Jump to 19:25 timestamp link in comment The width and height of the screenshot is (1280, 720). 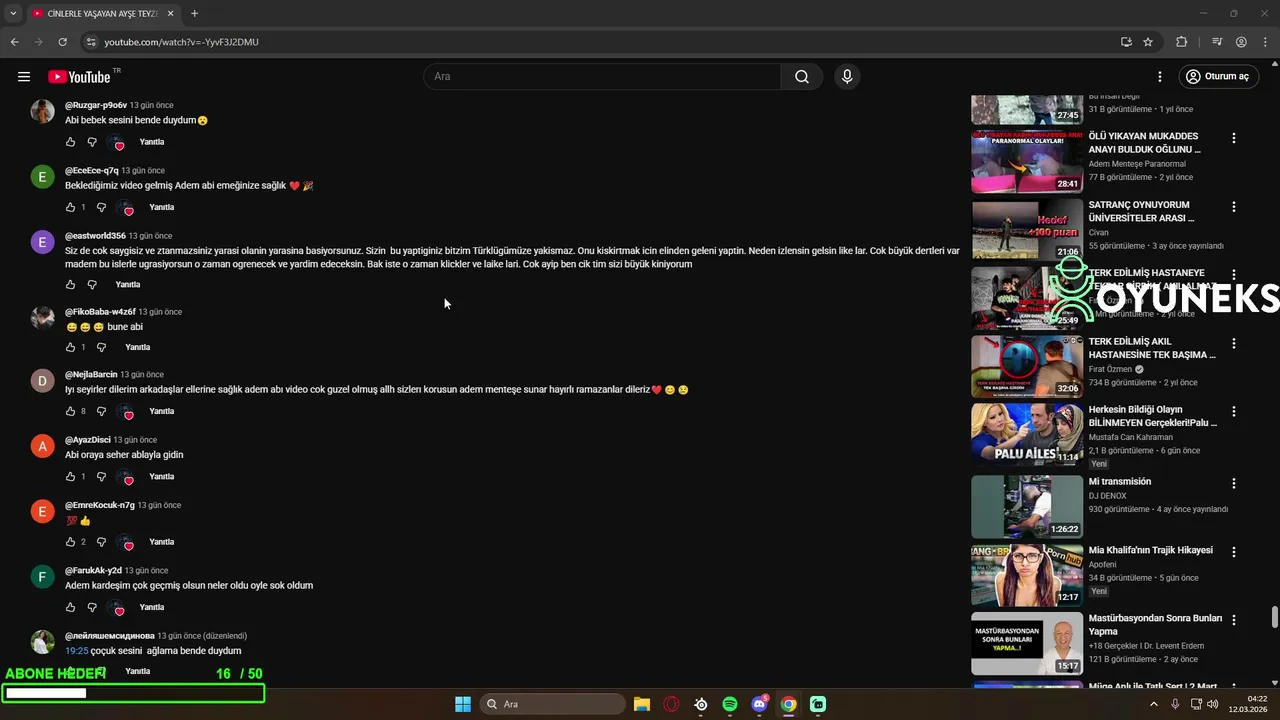coord(77,651)
